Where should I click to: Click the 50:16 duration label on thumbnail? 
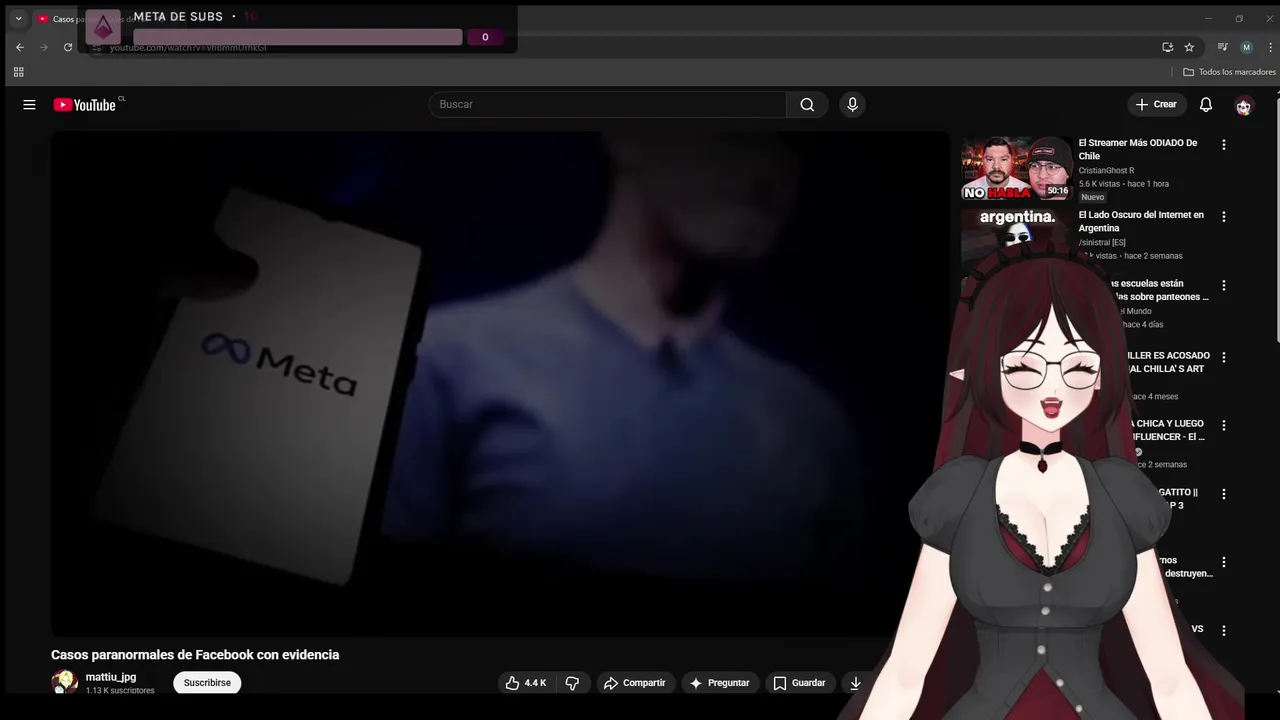click(x=1058, y=190)
